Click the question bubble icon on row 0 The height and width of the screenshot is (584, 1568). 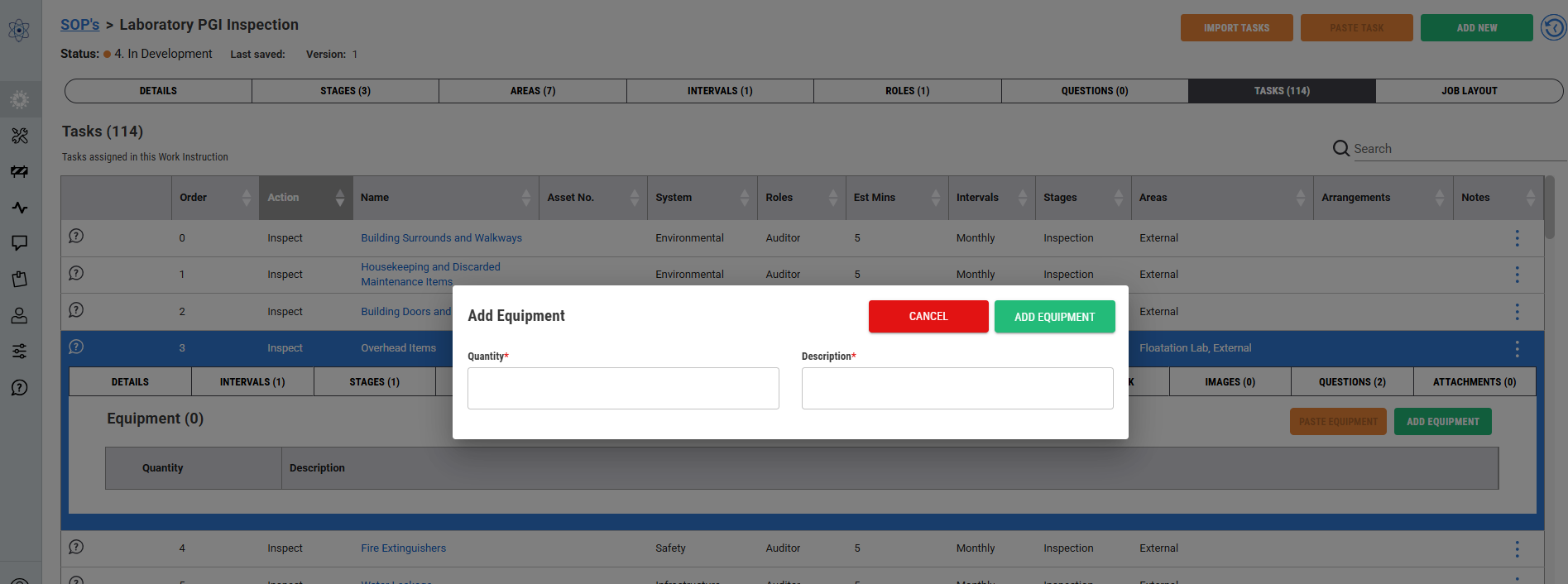click(x=76, y=237)
